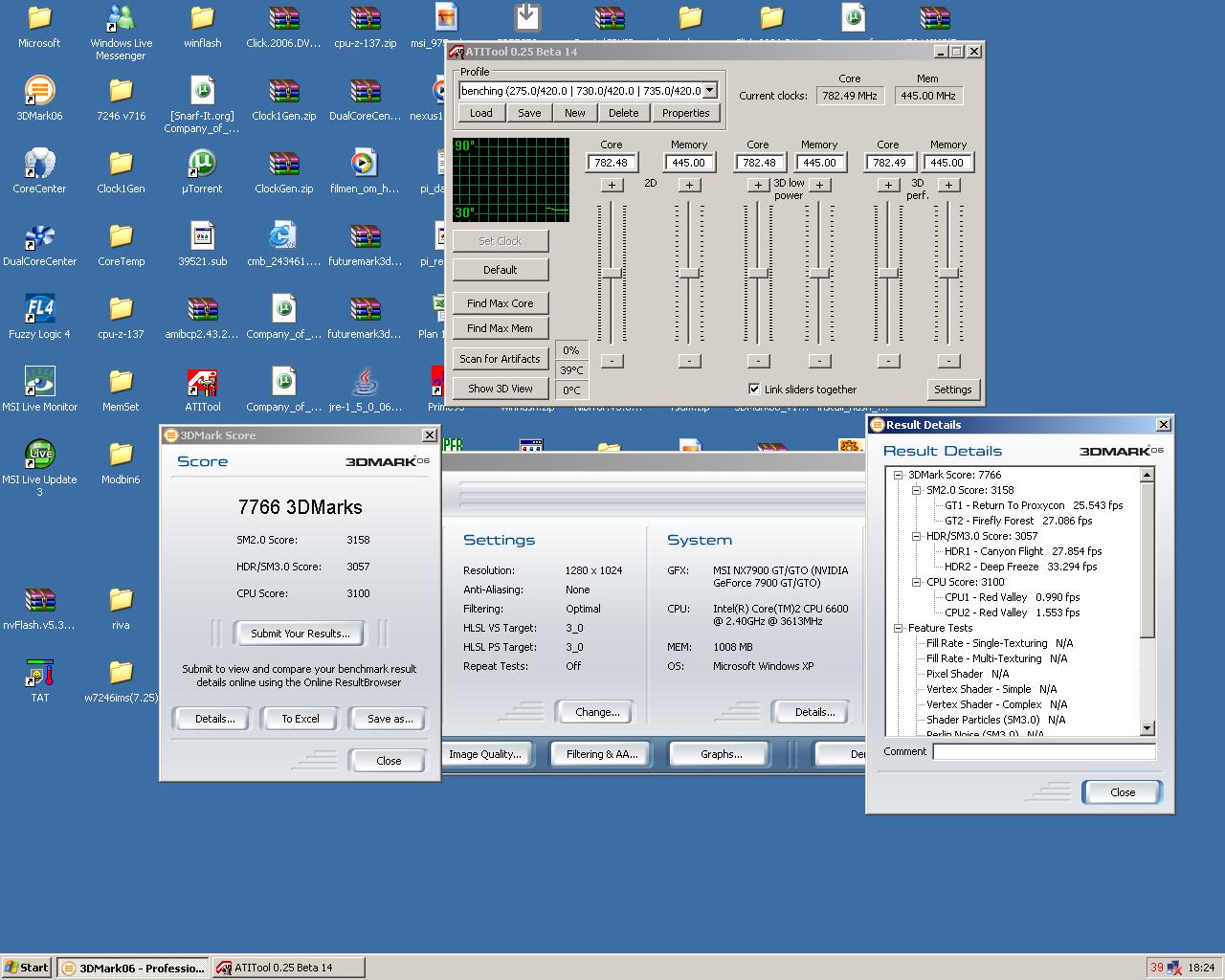Open the riva folder

coord(121,608)
